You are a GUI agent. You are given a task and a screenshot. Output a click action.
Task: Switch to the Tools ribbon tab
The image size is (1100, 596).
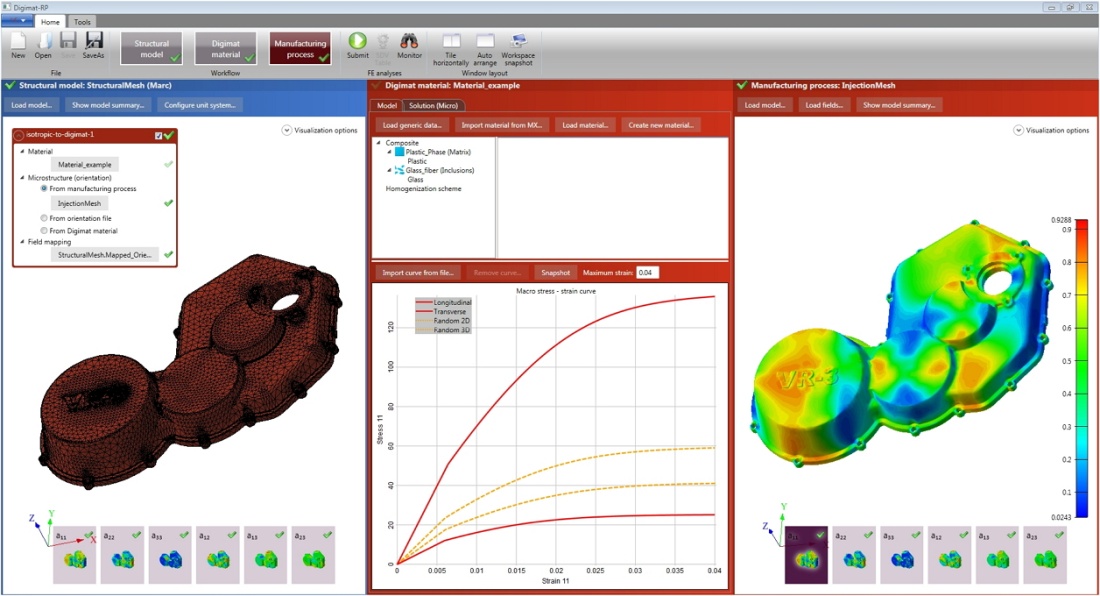(81, 20)
